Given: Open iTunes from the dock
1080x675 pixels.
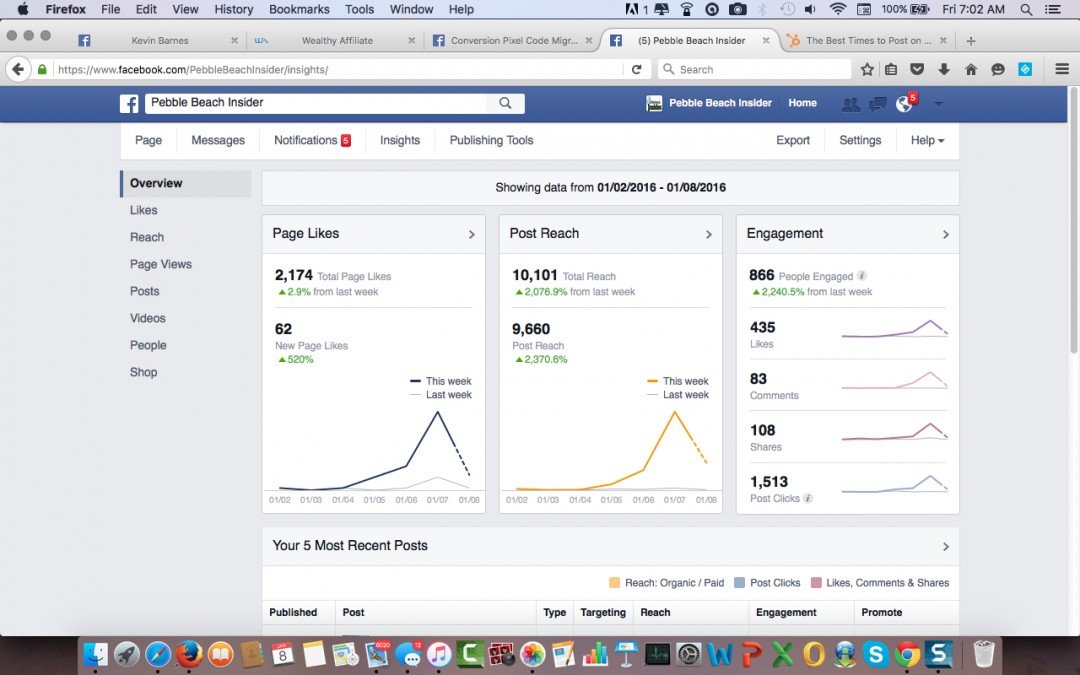Looking at the screenshot, I should pos(439,654).
